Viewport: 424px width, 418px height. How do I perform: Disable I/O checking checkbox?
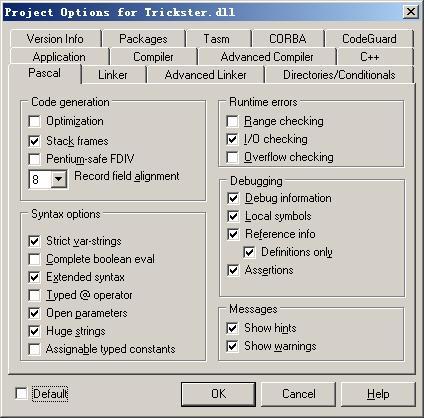click(x=232, y=139)
